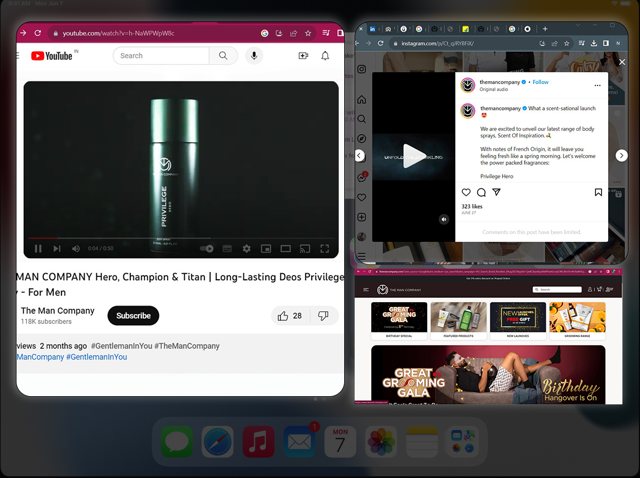
Task: Click 323 likes on Instagram post
Action: tap(472, 207)
